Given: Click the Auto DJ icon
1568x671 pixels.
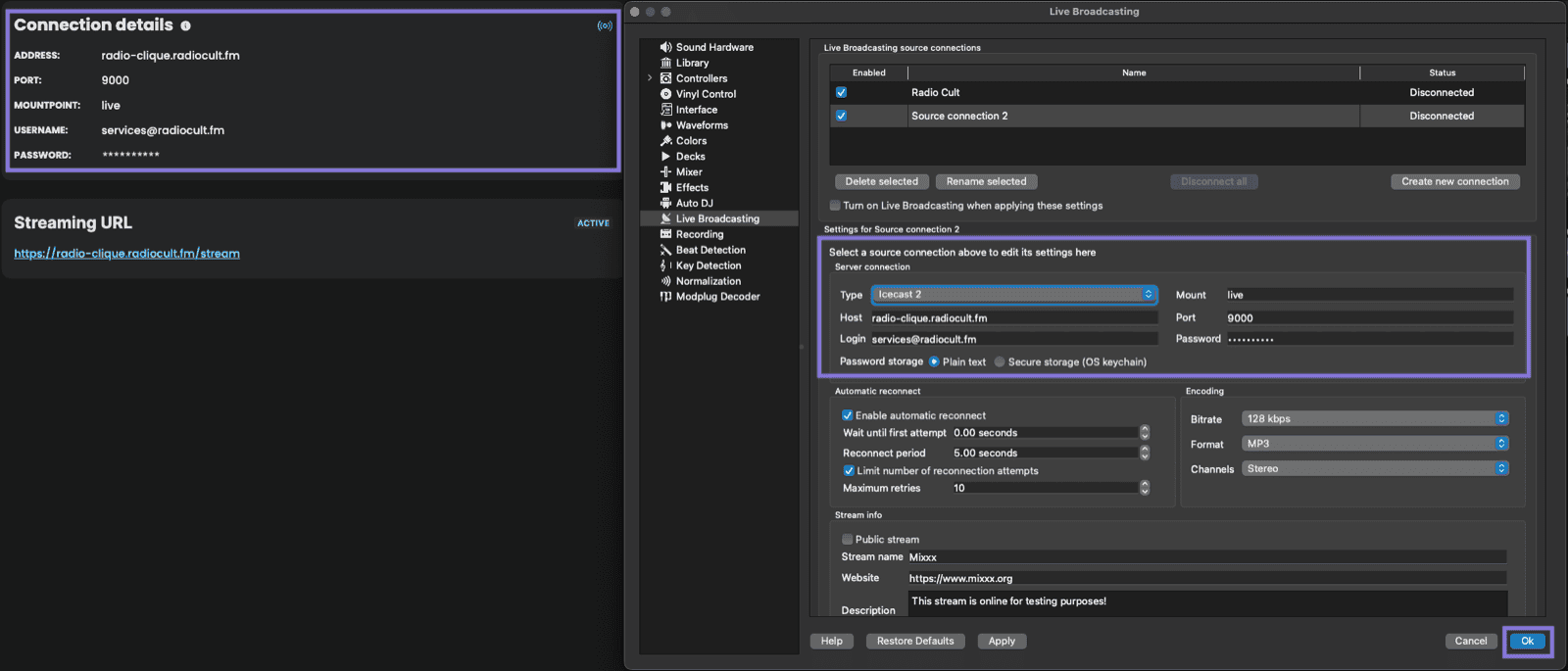Looking at the screenshot, I should [x=666, y=204].
